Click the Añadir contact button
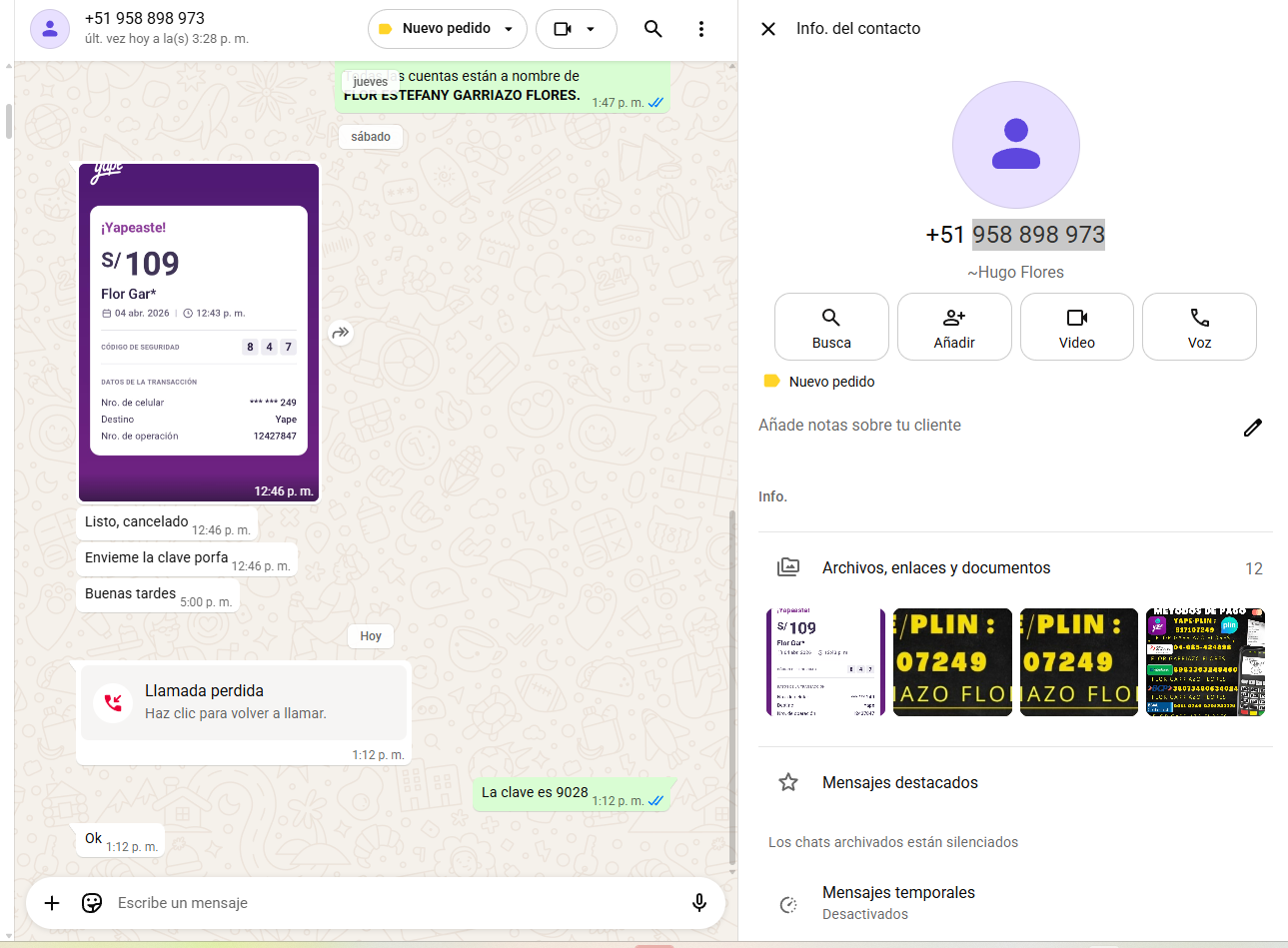Screen dimensions: 1288x948 [x=953, y=327]
